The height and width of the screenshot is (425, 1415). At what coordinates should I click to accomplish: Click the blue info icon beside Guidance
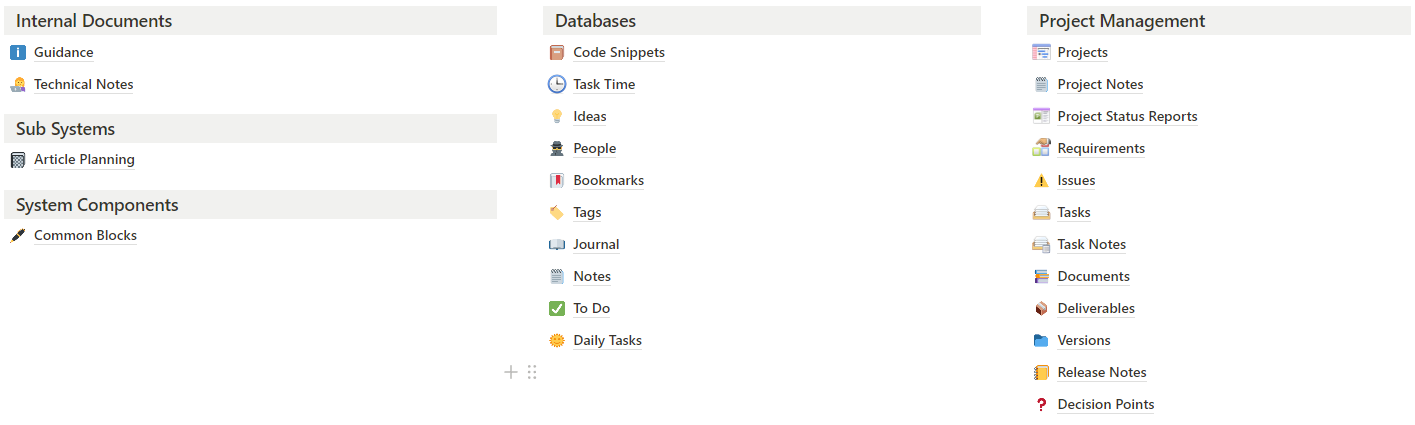[x=18, y=52]
